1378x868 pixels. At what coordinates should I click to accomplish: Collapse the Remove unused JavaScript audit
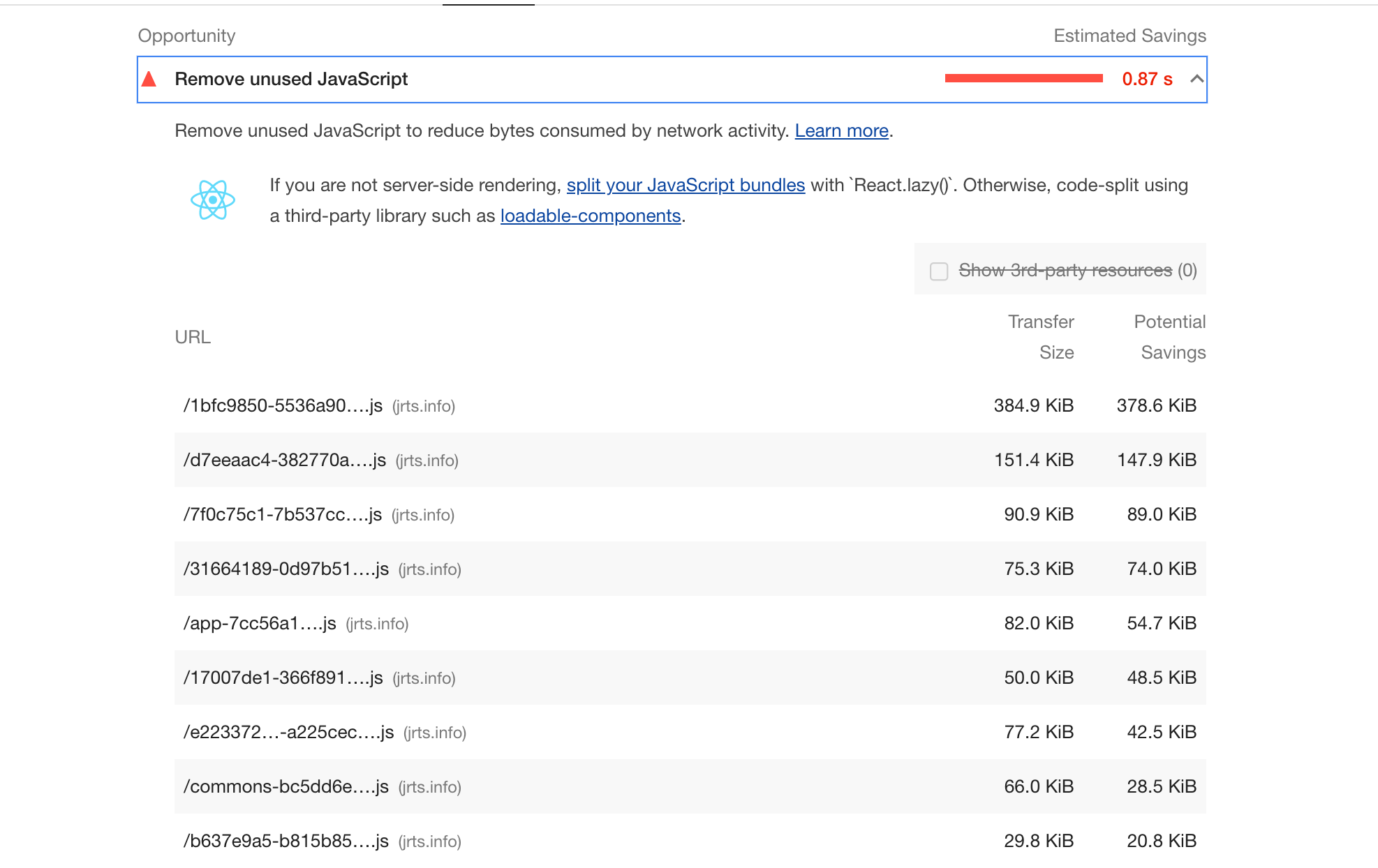[1197, 79]
